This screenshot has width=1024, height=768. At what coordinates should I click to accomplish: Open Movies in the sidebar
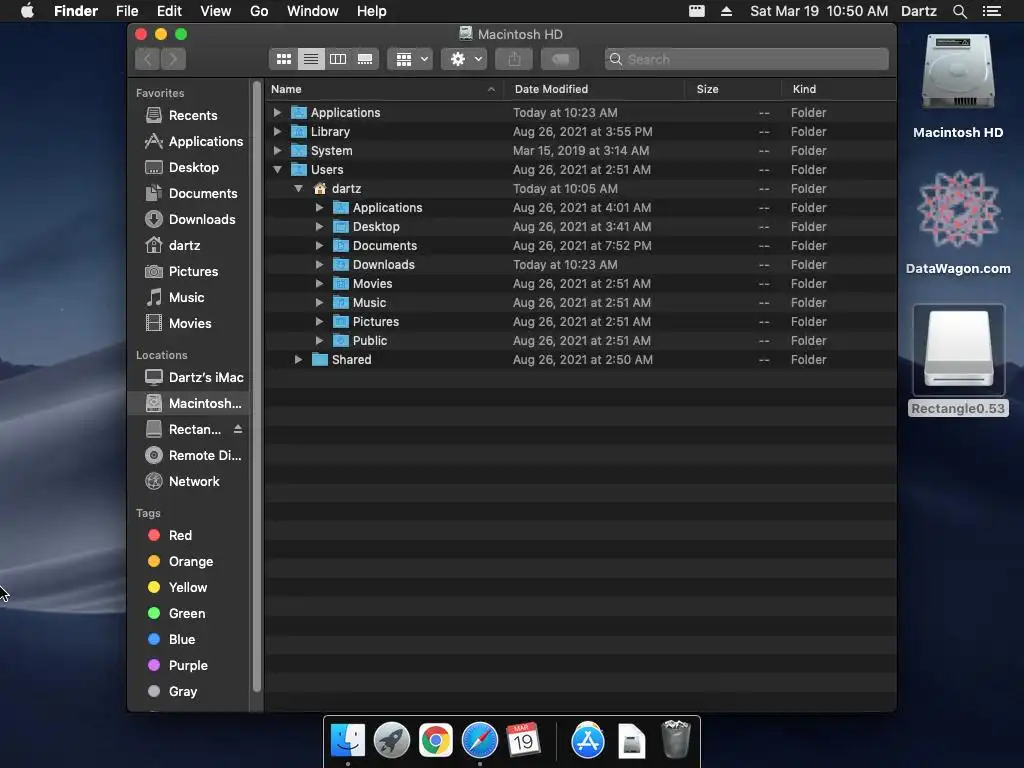189,324
